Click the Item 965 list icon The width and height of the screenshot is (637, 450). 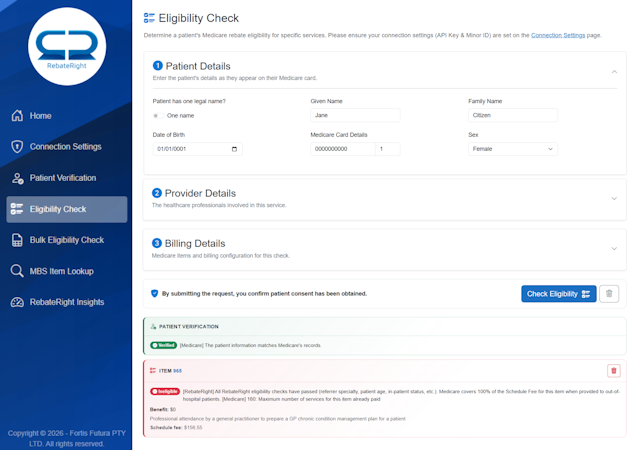tap(153, 370)
